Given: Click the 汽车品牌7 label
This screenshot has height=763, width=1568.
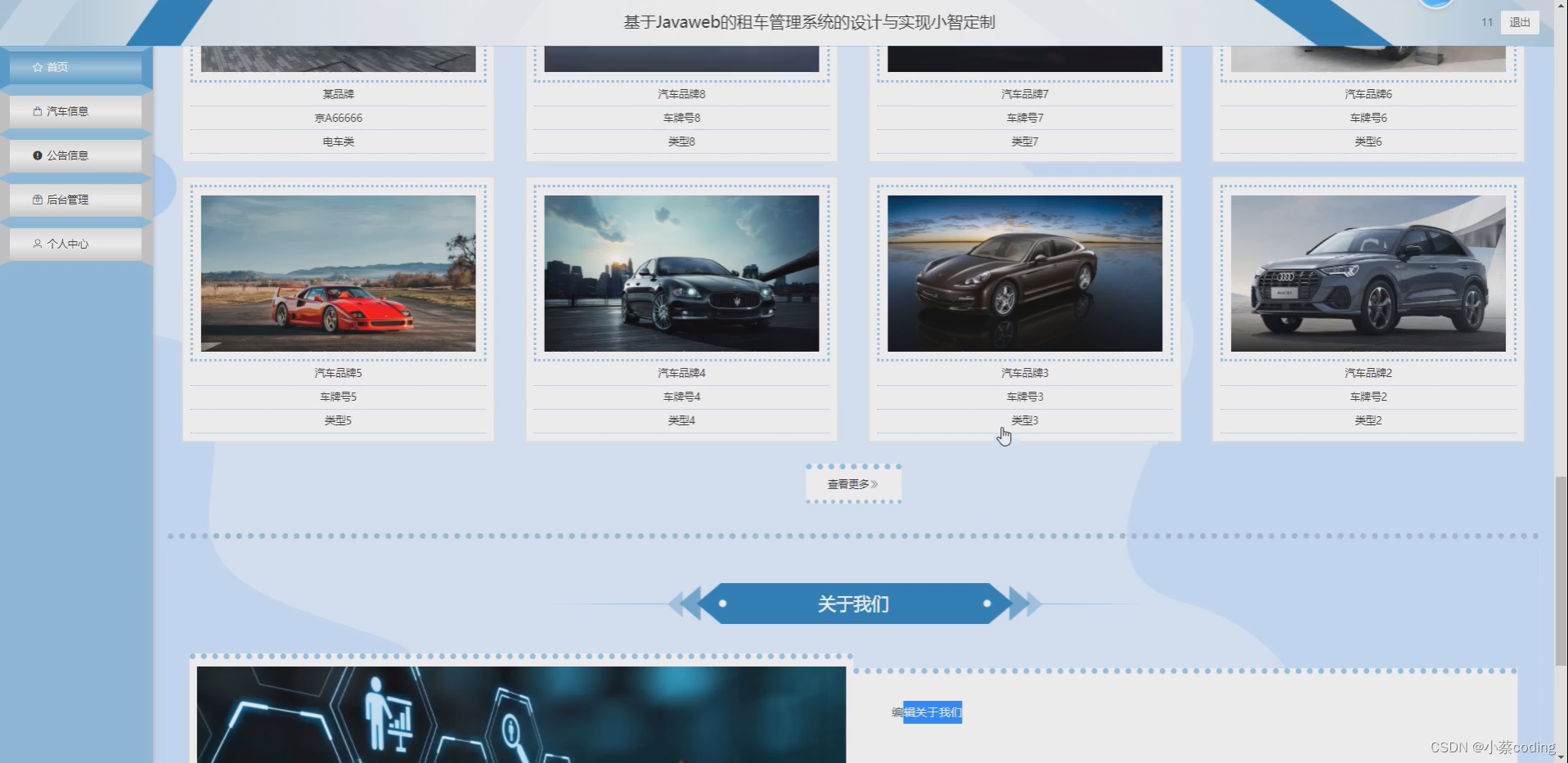Looking at the screenshot, I should click(1025, 94).
